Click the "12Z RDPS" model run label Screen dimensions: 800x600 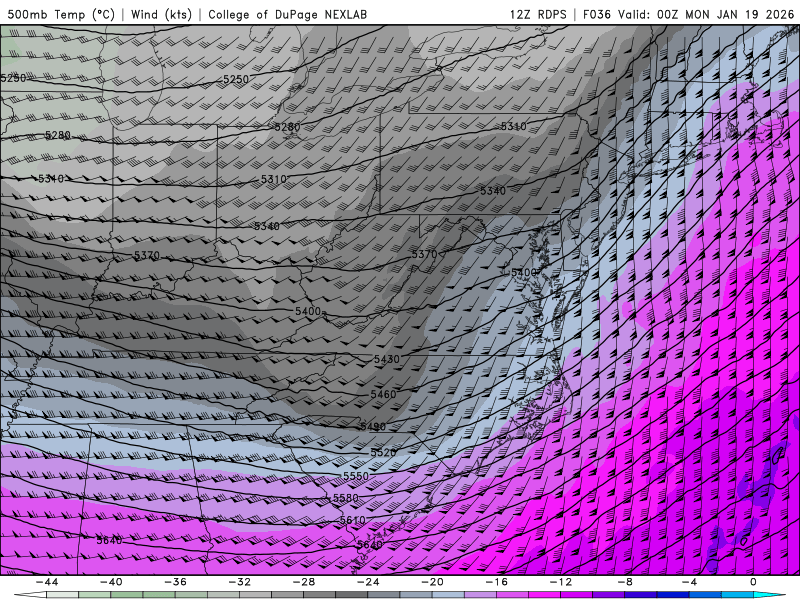pyautogui.click(x=538, y=14)
